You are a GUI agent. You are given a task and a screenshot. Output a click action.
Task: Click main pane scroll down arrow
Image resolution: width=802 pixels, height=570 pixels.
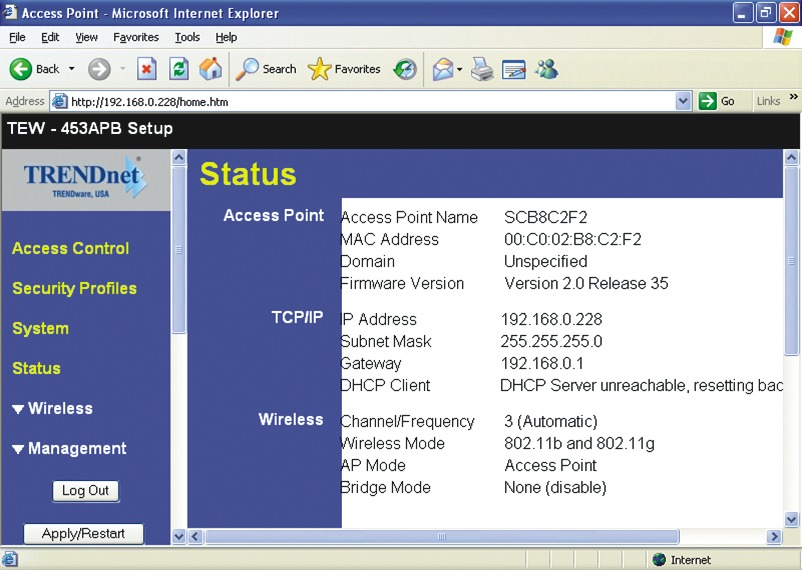[791, 520]
